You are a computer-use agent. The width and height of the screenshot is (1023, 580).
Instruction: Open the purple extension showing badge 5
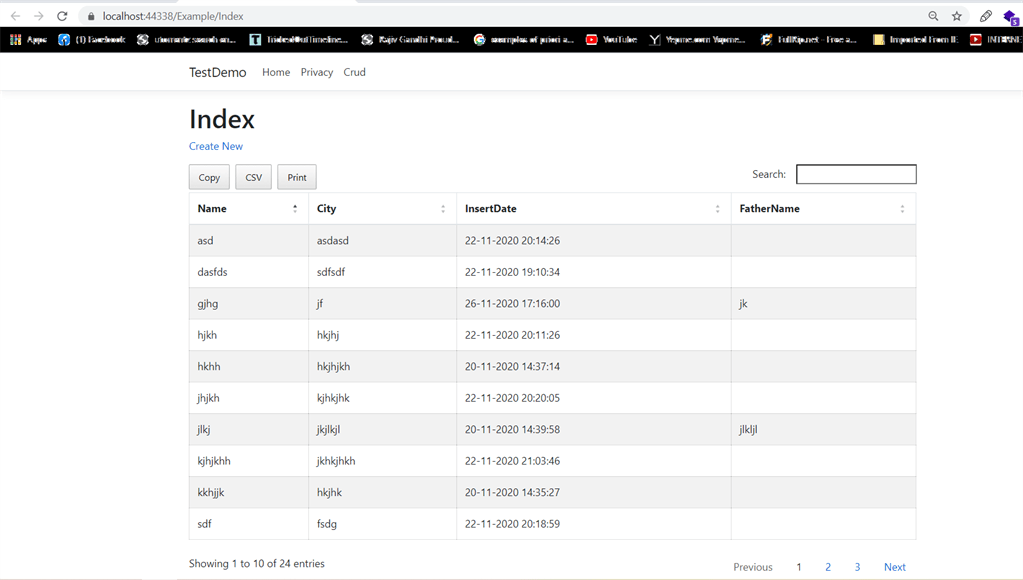1010,16
